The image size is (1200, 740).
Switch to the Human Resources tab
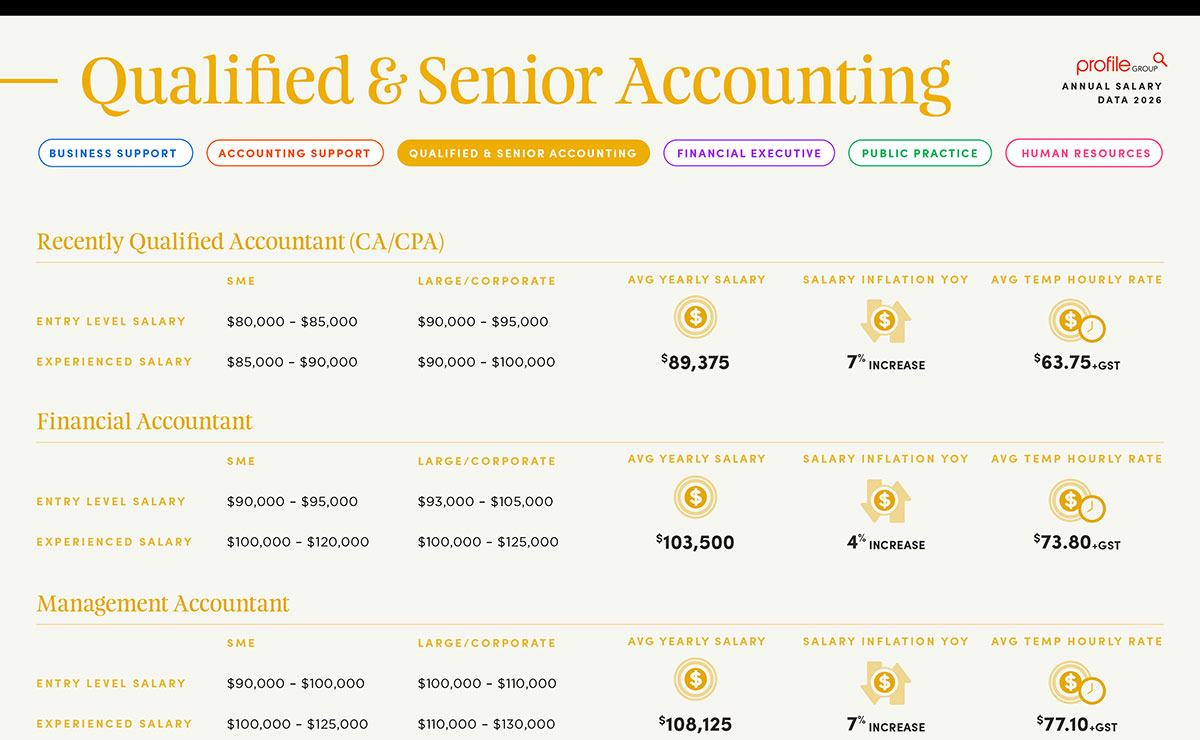click(1085, 154)
